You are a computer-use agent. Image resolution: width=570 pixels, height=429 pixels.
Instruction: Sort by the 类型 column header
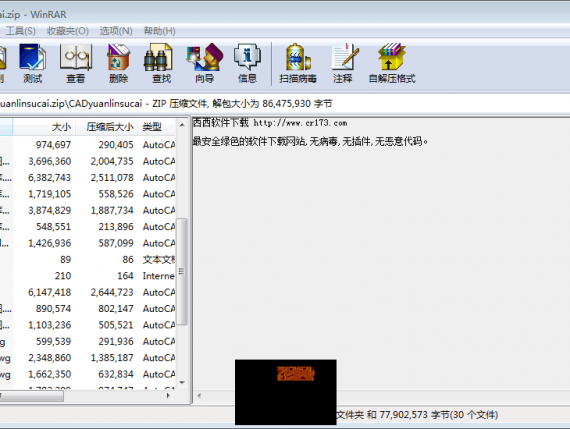point(157,127)
